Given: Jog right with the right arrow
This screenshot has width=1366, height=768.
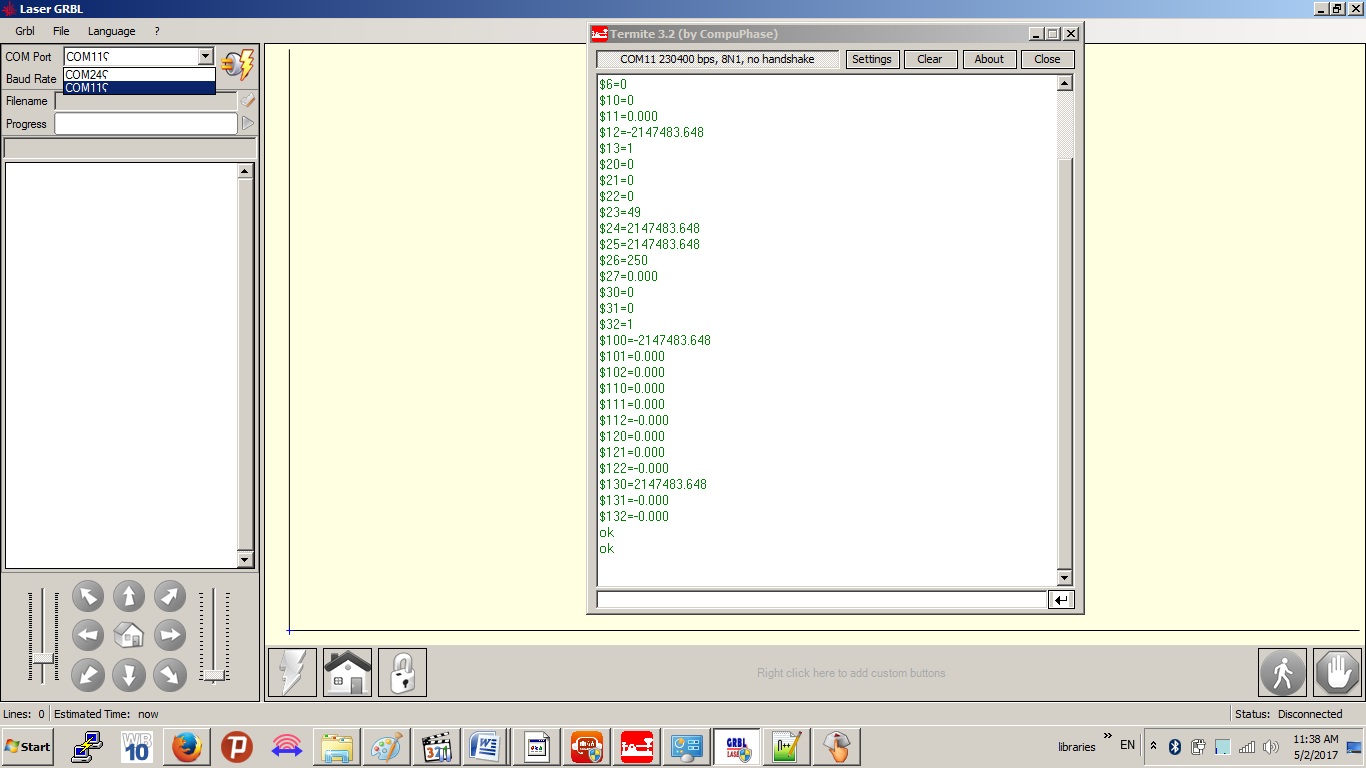Looking at the screenshot, I should point(170,635).
